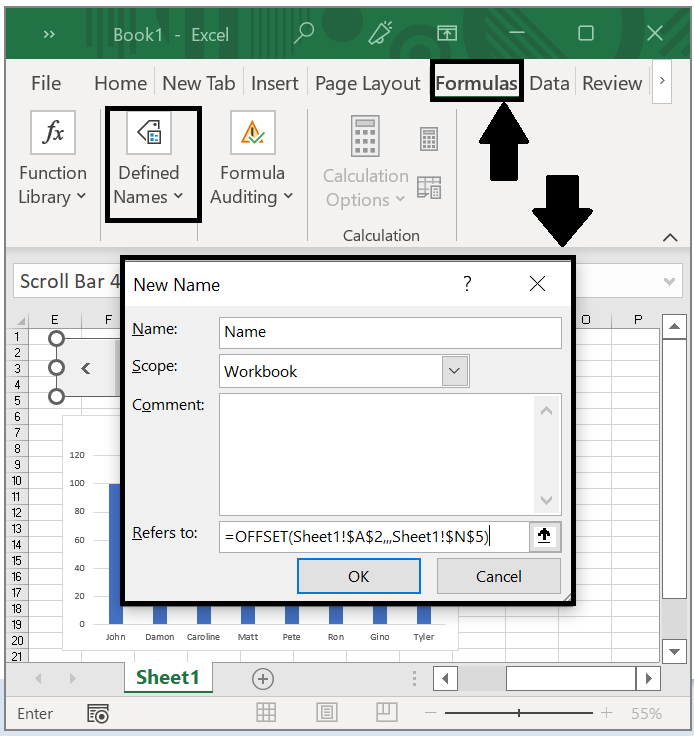The image size is (694, 736).
Task: Zoom out with the minus button
Action: click(430, 713)
